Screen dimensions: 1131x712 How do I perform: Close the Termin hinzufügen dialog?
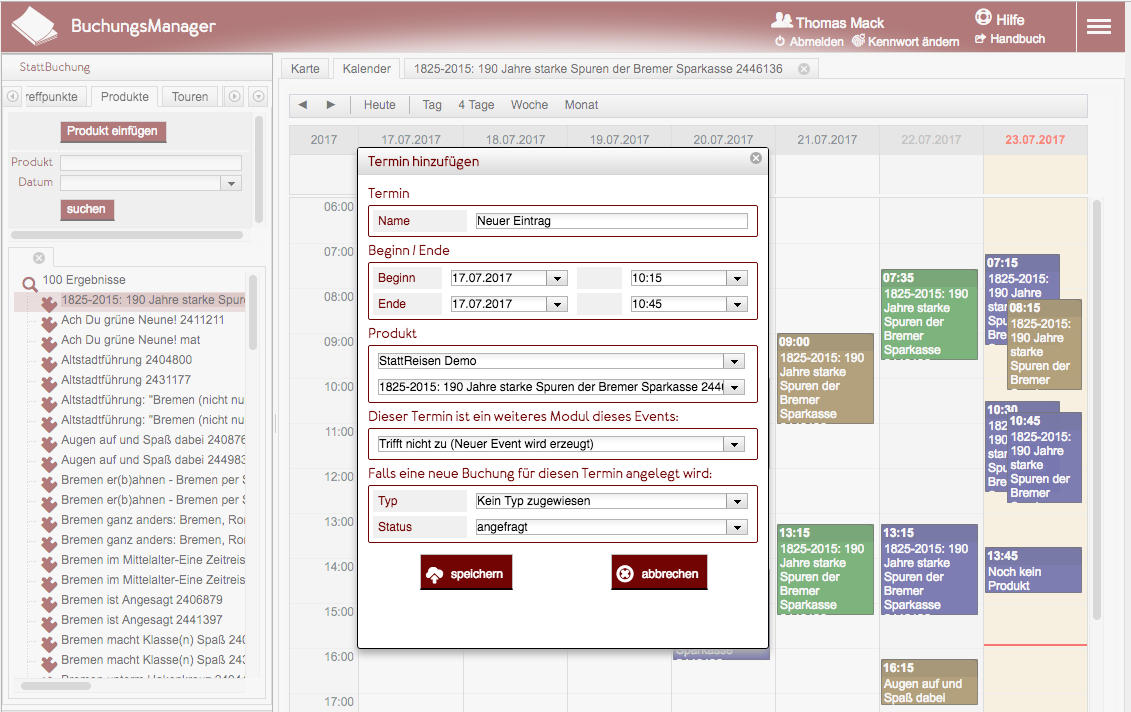[x=756, y=158]
